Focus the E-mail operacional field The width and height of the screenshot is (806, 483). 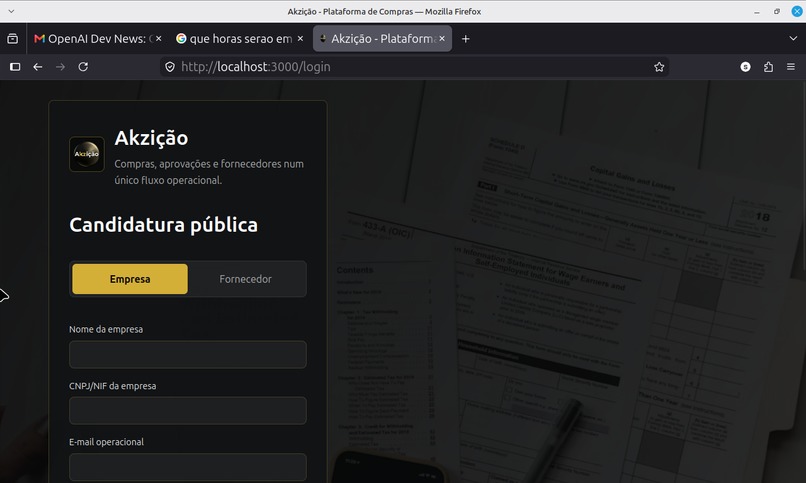point(188,467)
